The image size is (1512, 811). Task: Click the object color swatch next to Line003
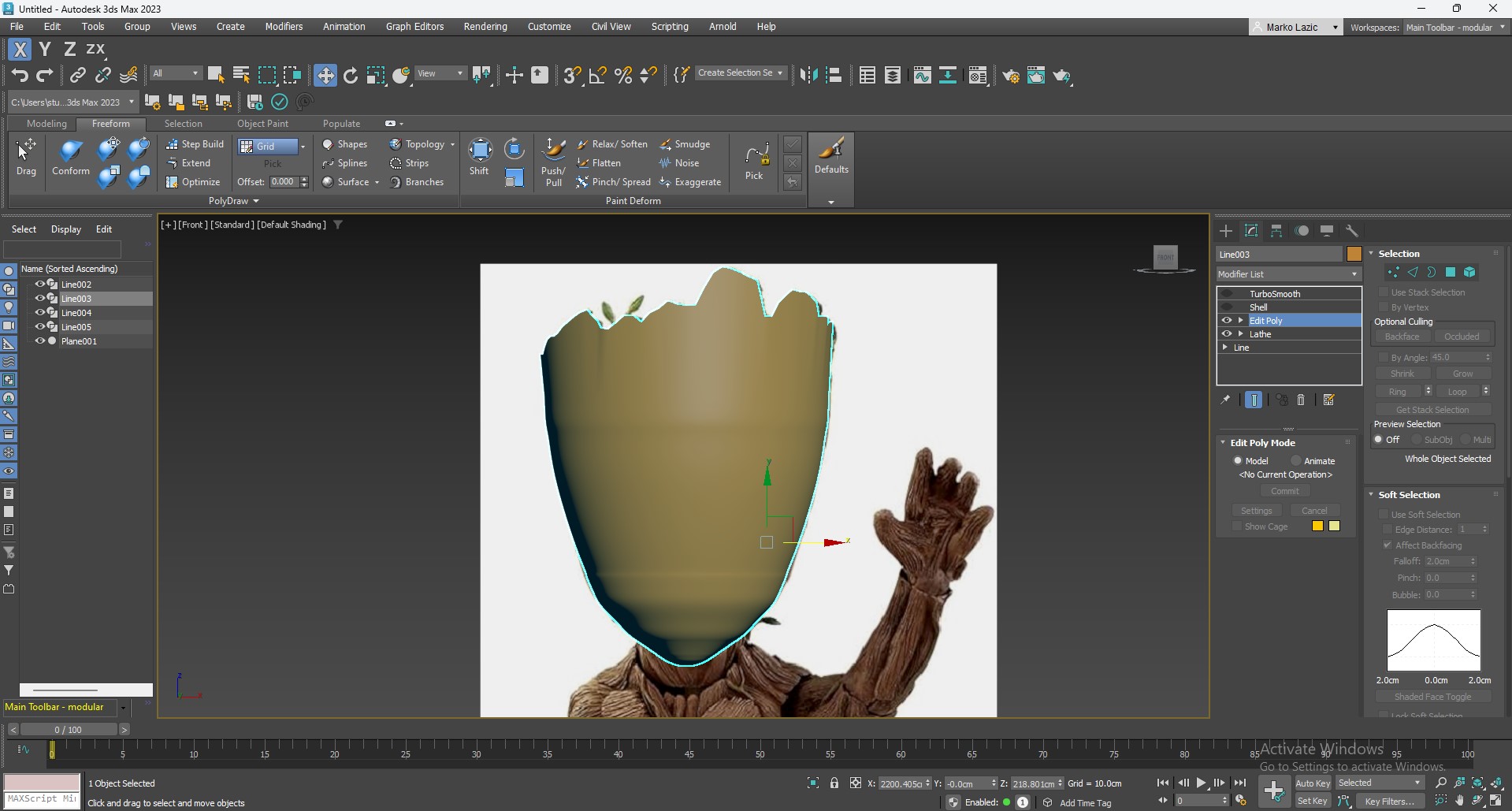pos(1354,254)
